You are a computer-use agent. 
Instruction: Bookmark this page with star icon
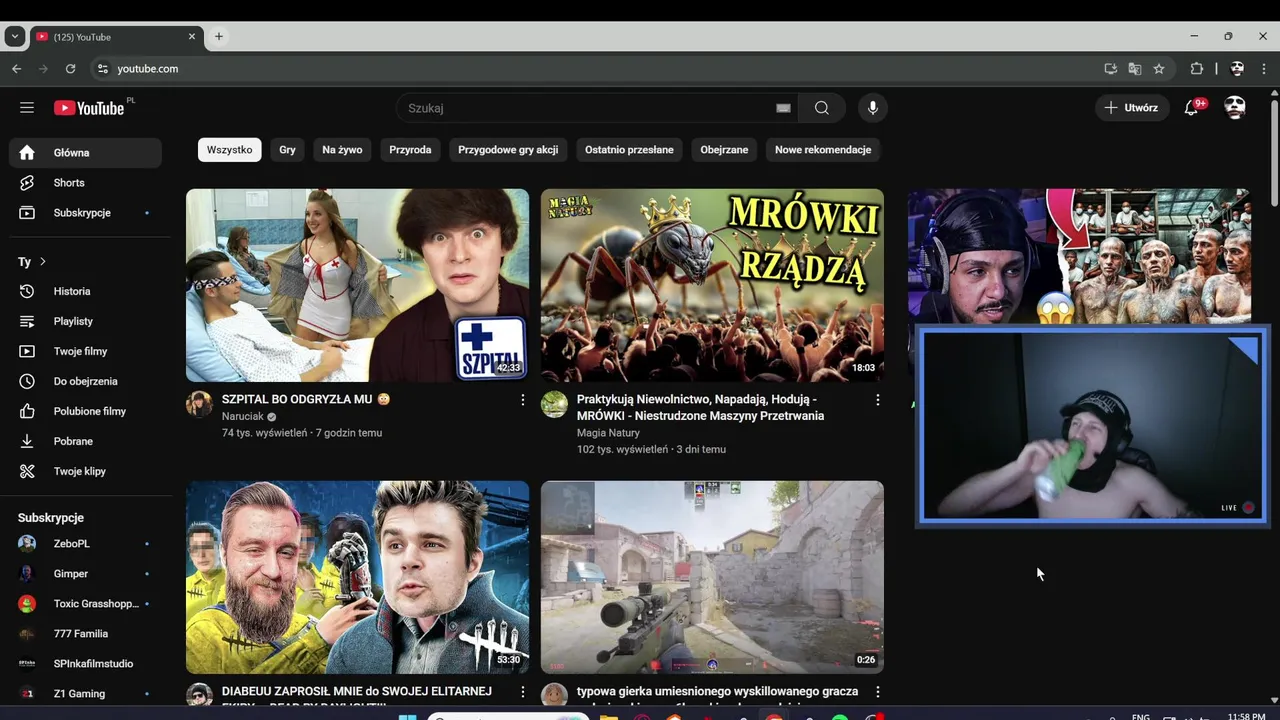click(x=1159, y=69)
